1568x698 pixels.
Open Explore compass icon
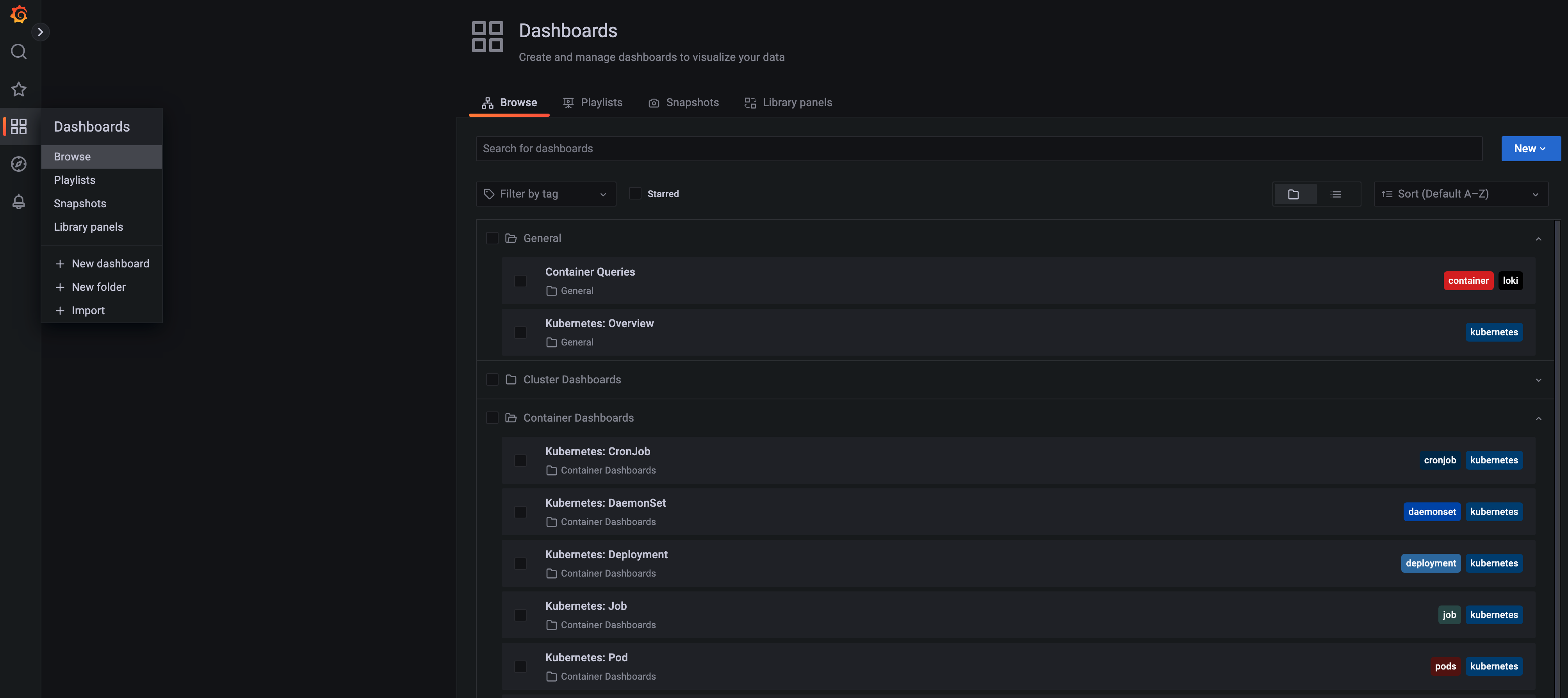(x=19, y=164)
